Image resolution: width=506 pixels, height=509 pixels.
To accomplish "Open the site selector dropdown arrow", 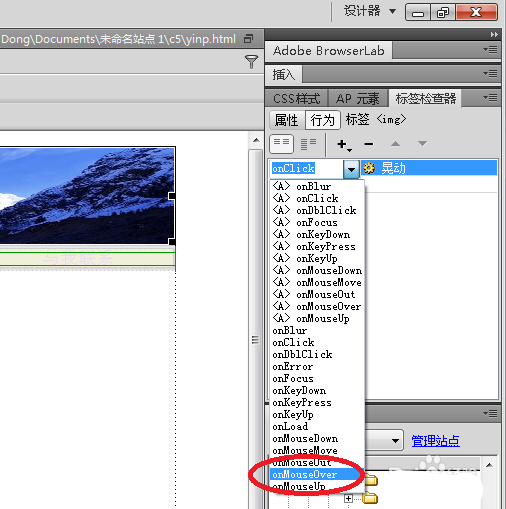I will tap(395, 441).
